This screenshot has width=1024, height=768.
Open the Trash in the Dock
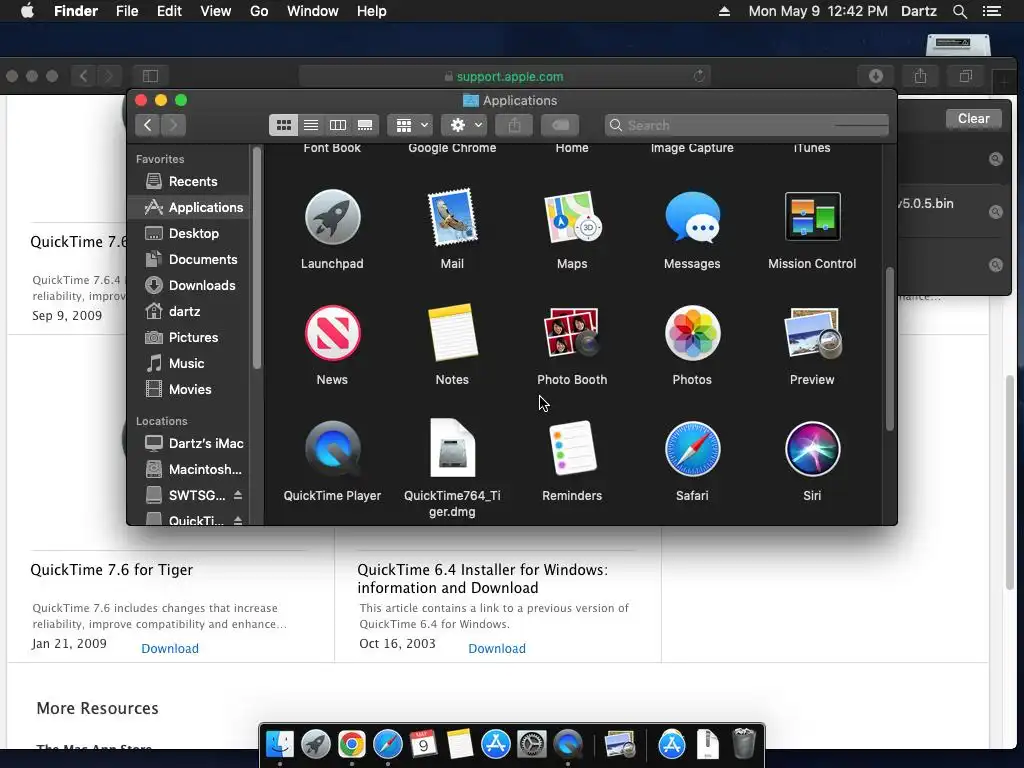click(744, 744)
